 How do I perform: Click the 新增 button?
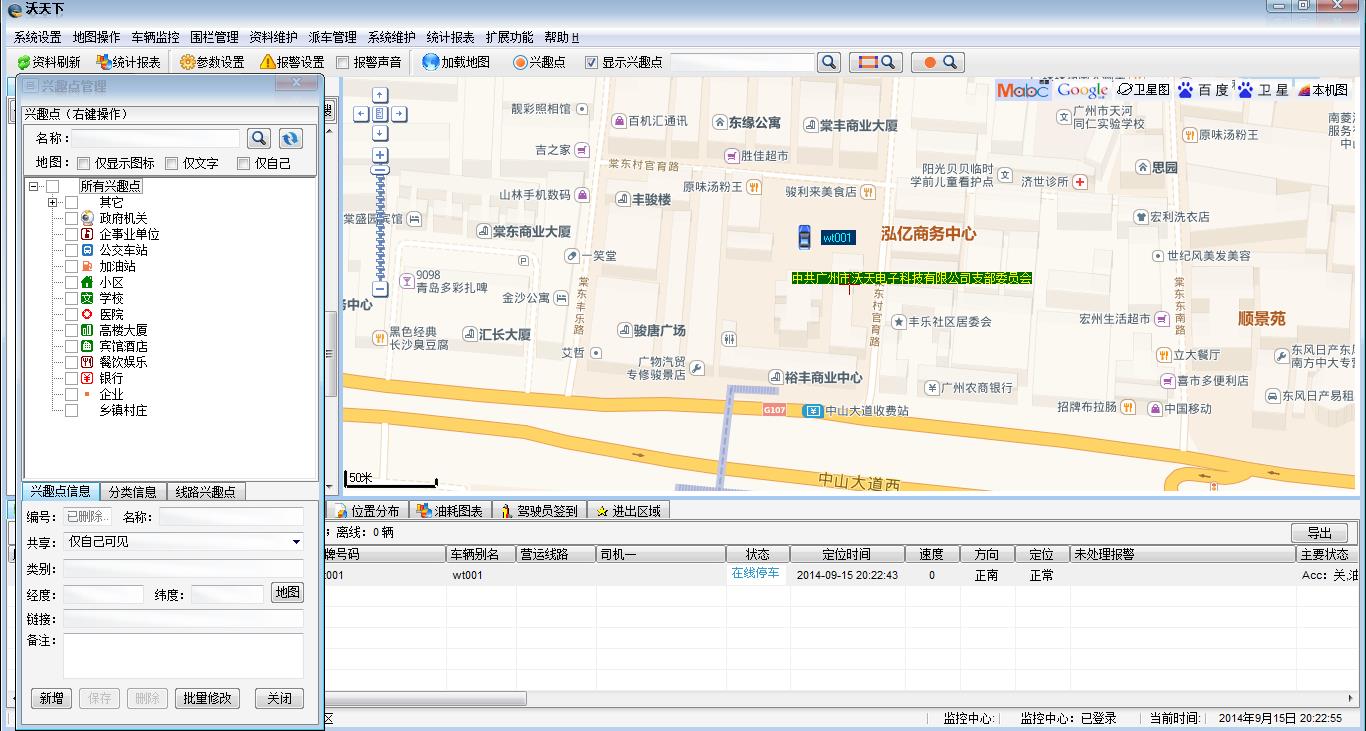pos(51,698)
